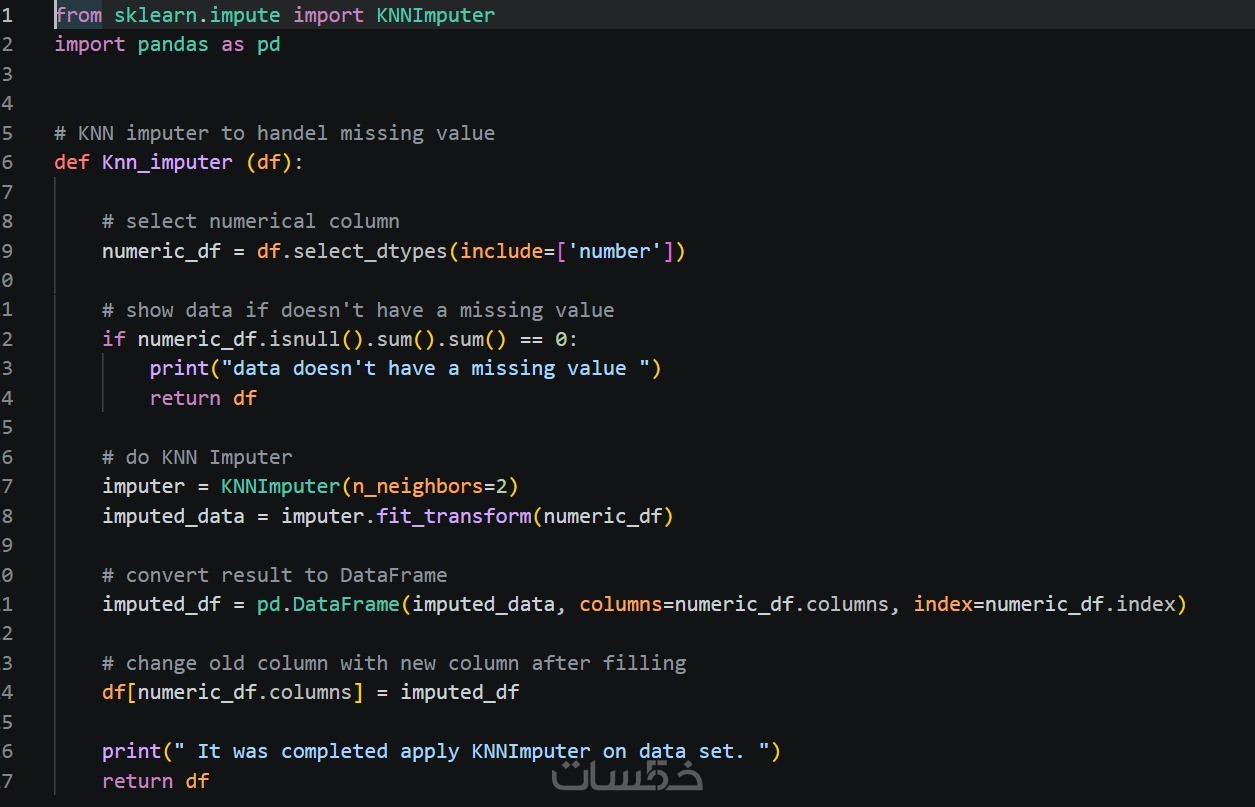Click 'import pandas as pd' line
This screenshot has width=1255, height=807.
tap(167, 45)
